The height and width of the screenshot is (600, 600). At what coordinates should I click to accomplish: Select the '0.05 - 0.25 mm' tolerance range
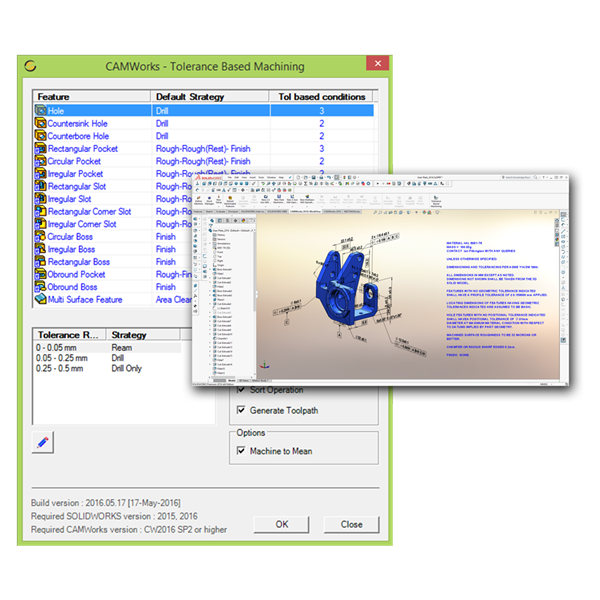click(62, 358)
